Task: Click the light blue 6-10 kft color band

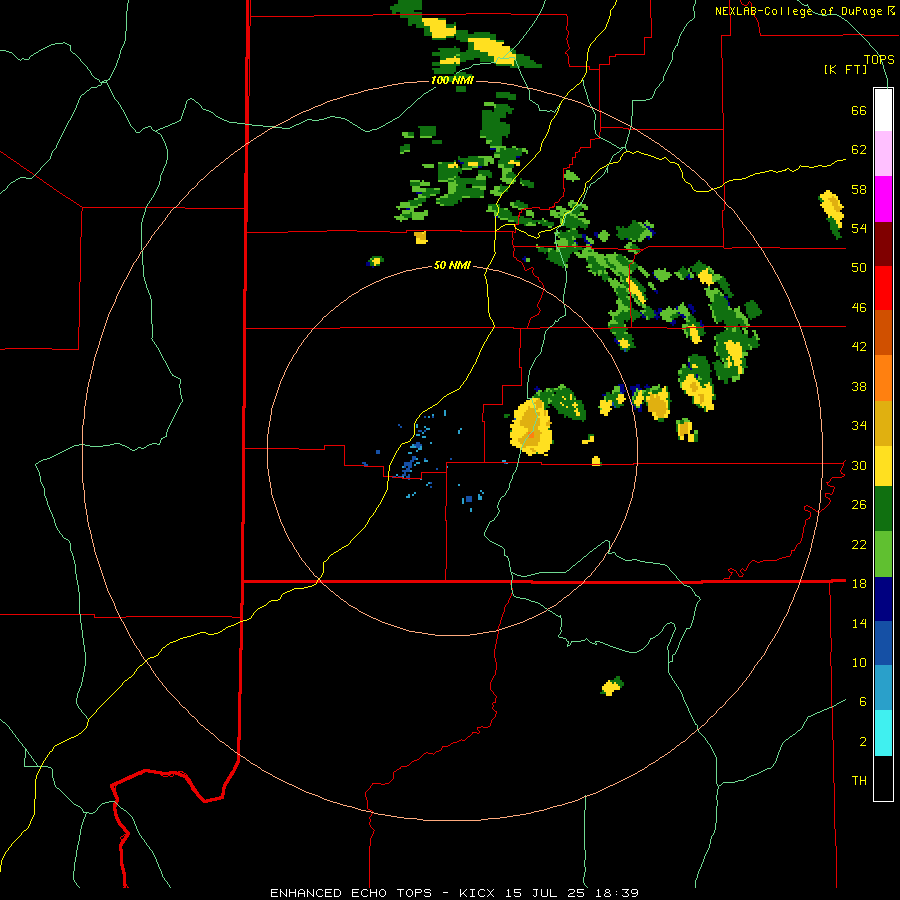Action: [883, 688]
